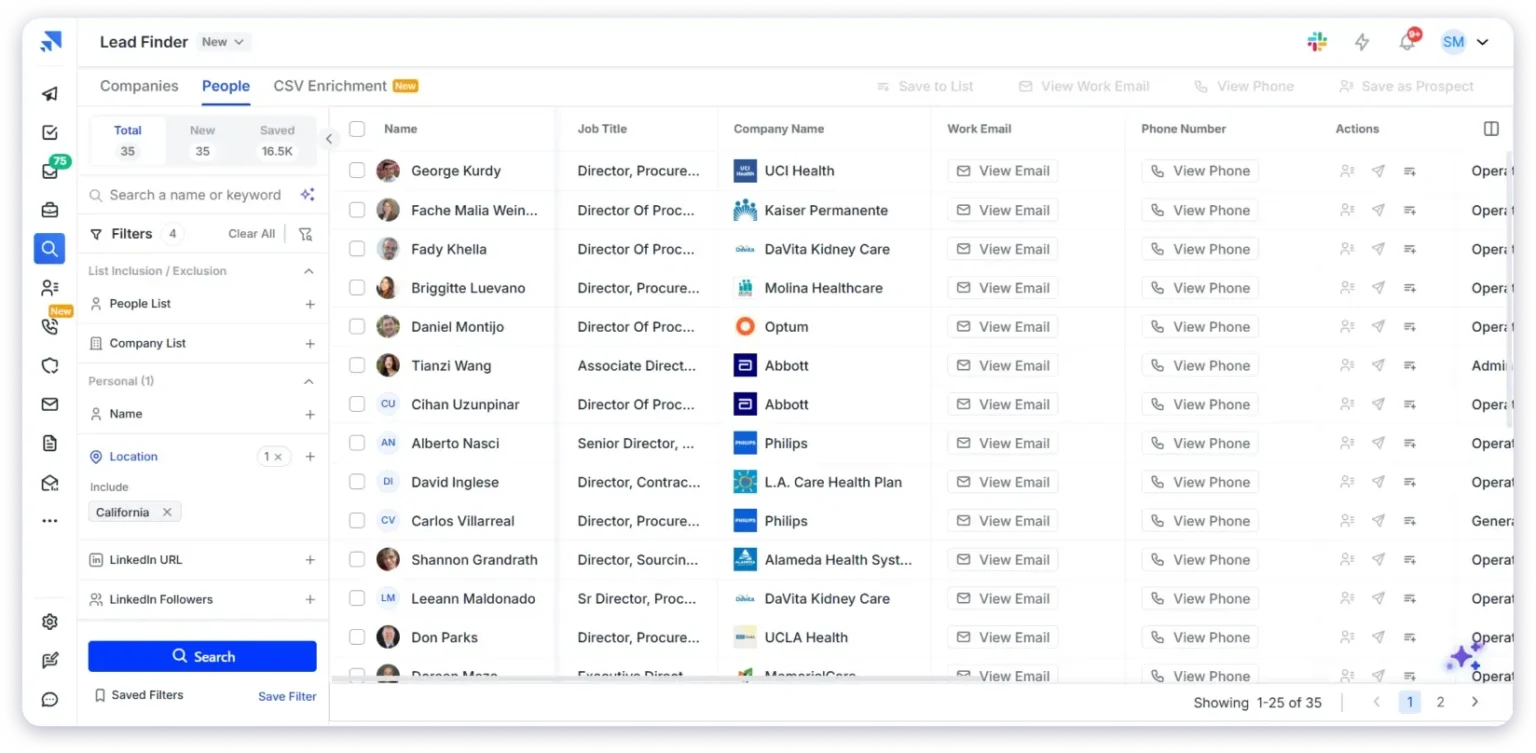The image size is (1536, 753).
Task: Check the box for Shannon Grandrath
Action: pyautogui.click(x=357, y=560)
